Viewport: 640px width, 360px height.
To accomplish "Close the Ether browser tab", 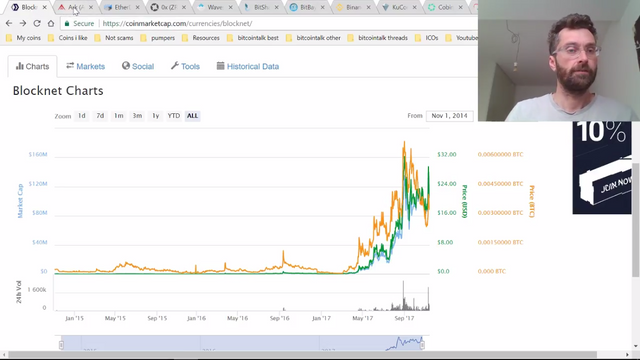I will pos(137,7).
